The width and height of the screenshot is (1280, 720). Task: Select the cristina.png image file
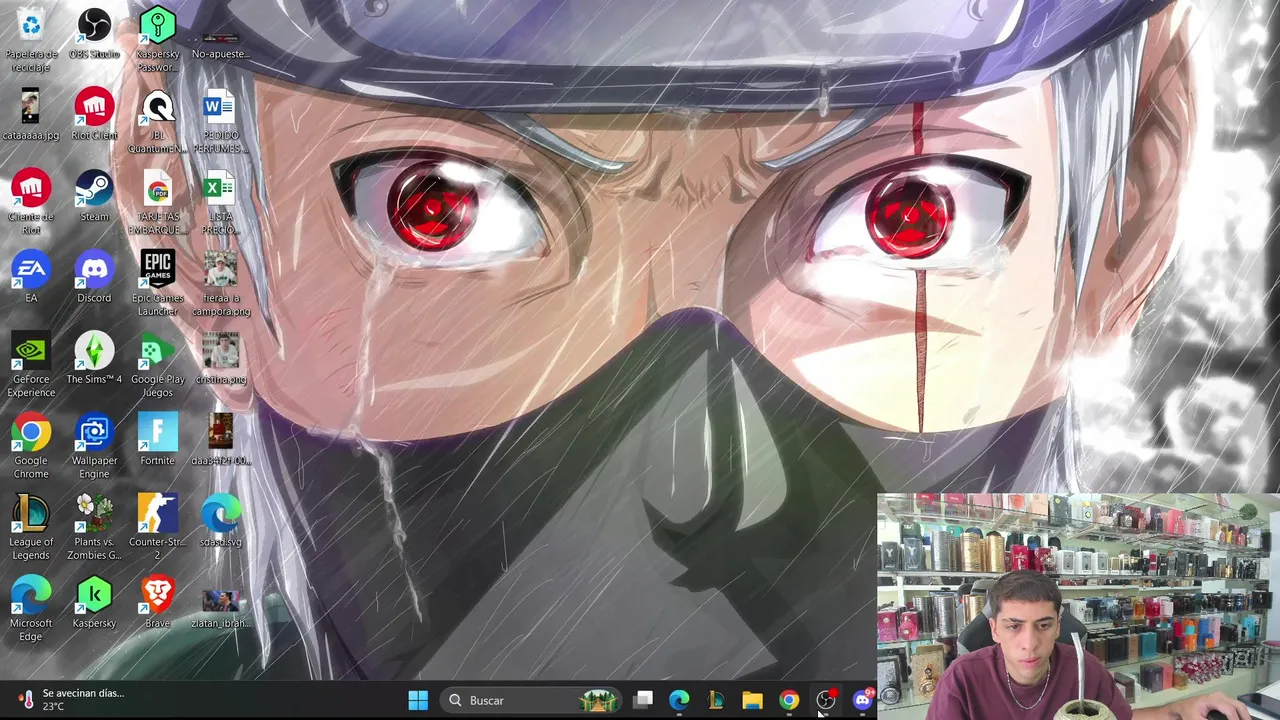click(220, 359)
